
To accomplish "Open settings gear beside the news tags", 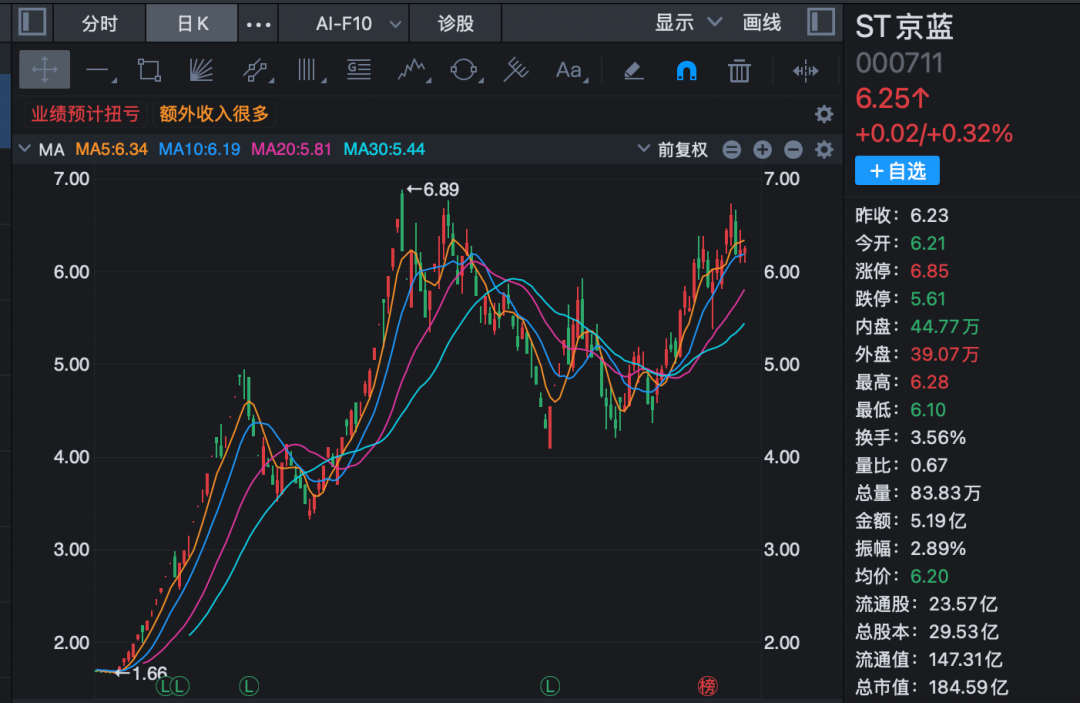I will coord(824,114).
